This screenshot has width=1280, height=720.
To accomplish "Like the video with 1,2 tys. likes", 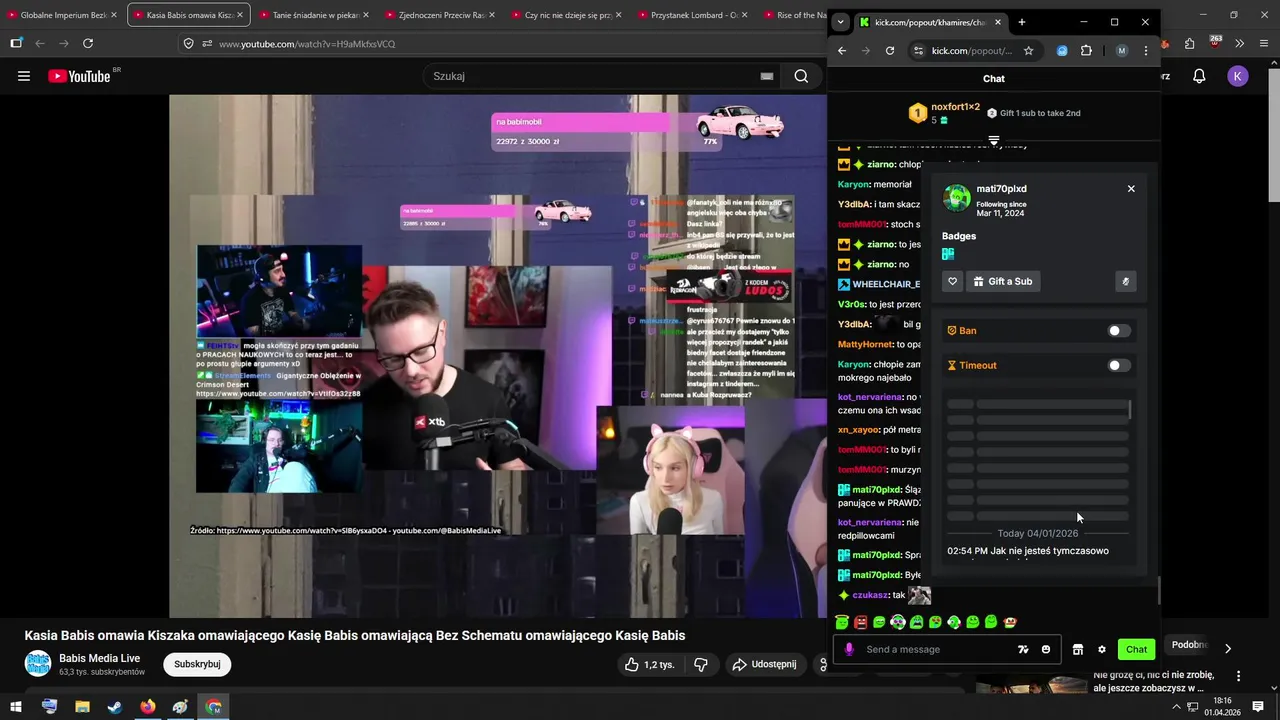I will point(650,664).
